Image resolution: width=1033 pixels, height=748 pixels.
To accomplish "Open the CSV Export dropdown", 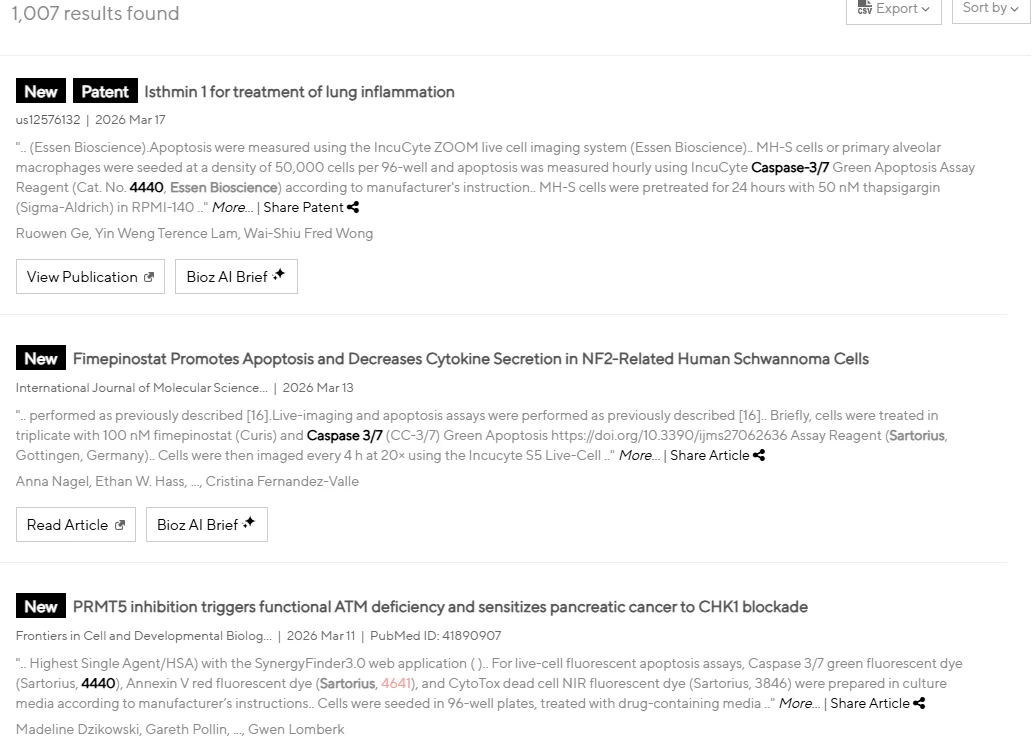I will [893, 9].
